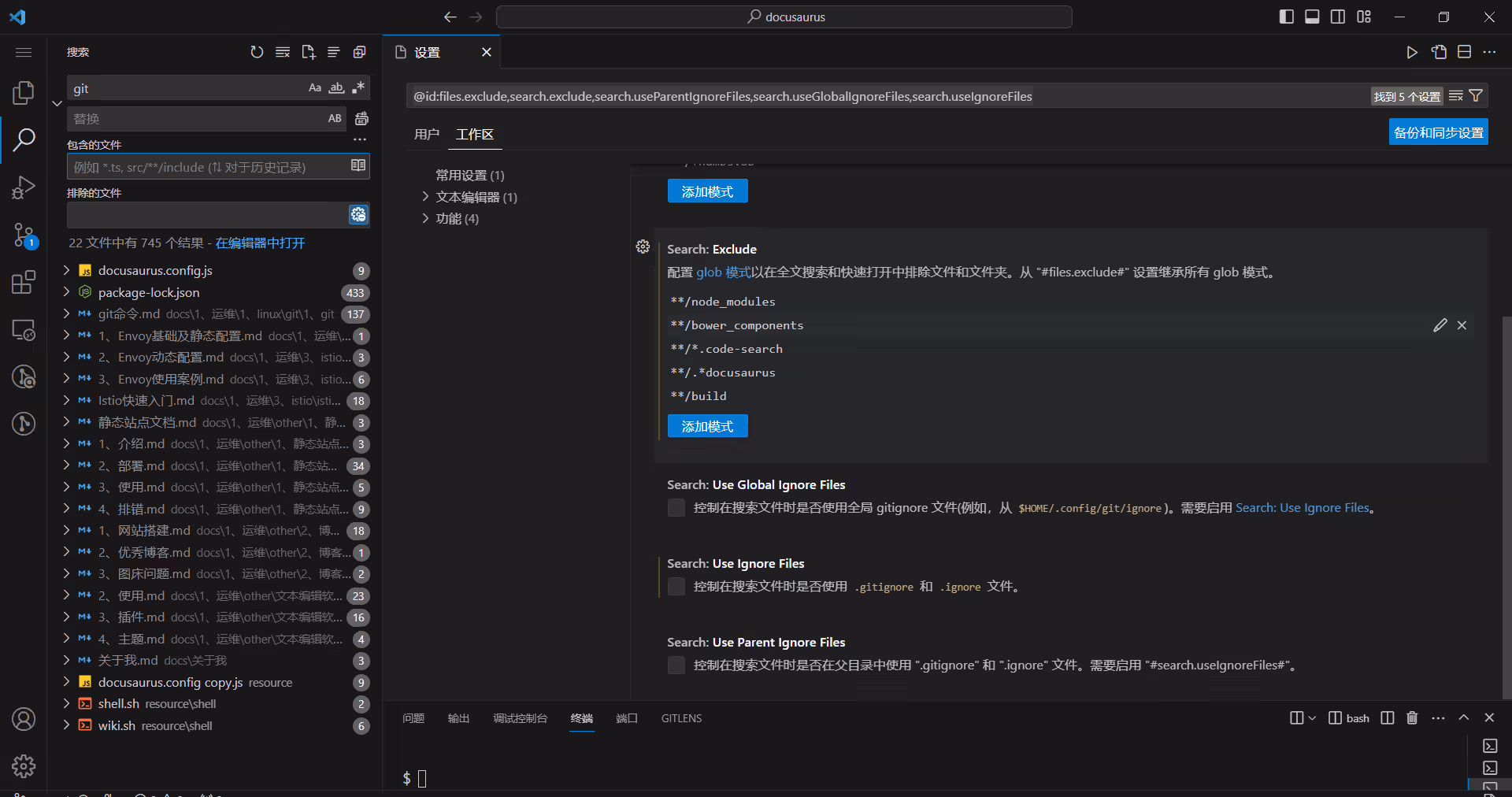
Task: Open the 调试控制台 panel tab
Action: click(x=520, y=718)
